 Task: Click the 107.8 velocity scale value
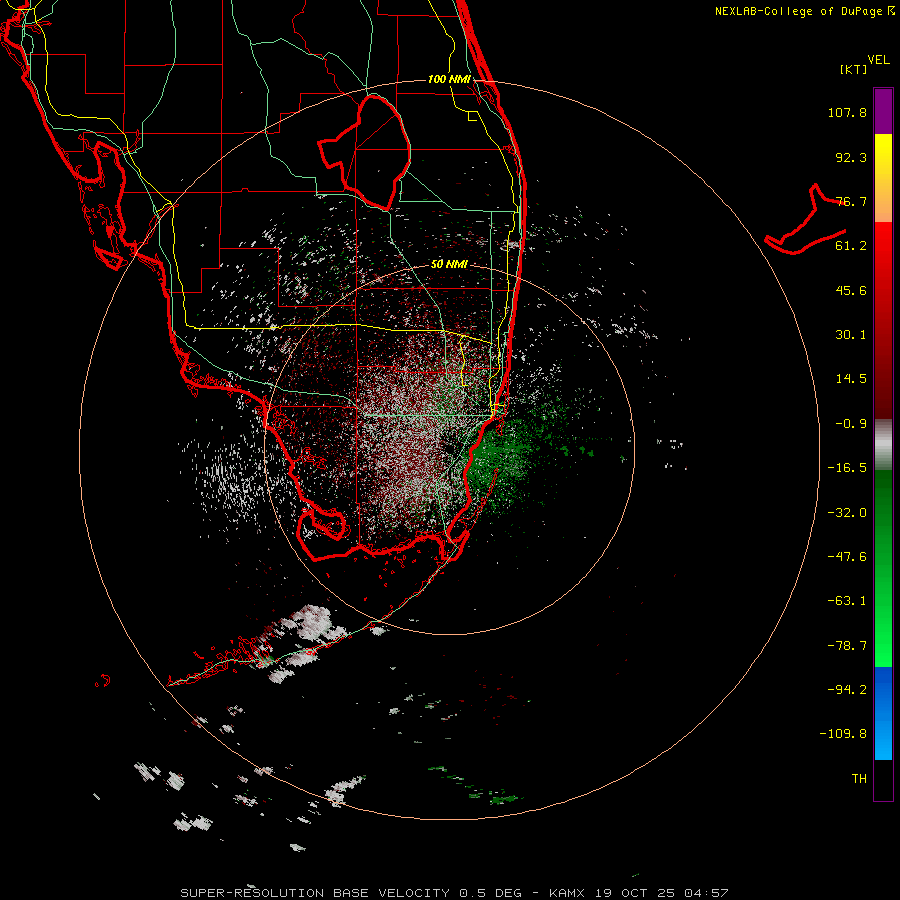point(847,112)
